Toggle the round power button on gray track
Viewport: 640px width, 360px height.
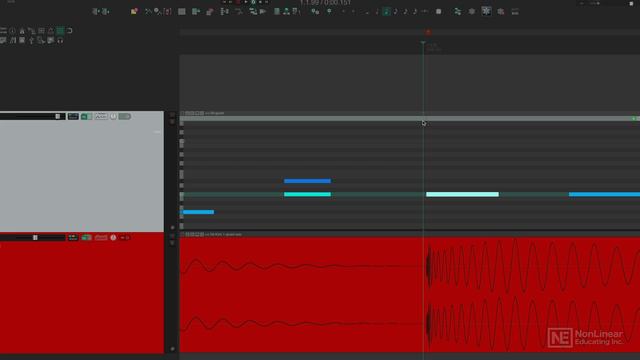(113, 117)
